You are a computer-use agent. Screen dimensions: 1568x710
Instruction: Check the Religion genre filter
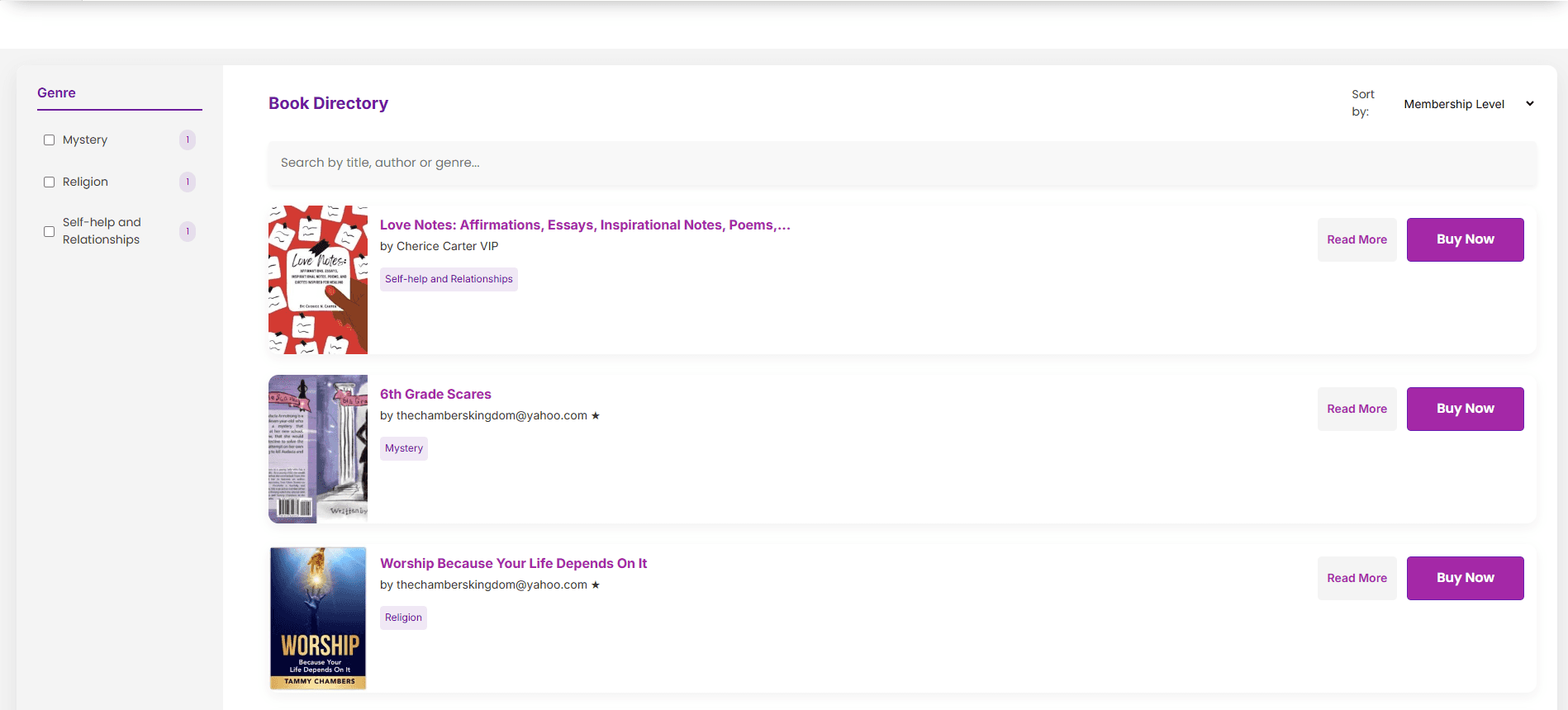click(50, 182)
